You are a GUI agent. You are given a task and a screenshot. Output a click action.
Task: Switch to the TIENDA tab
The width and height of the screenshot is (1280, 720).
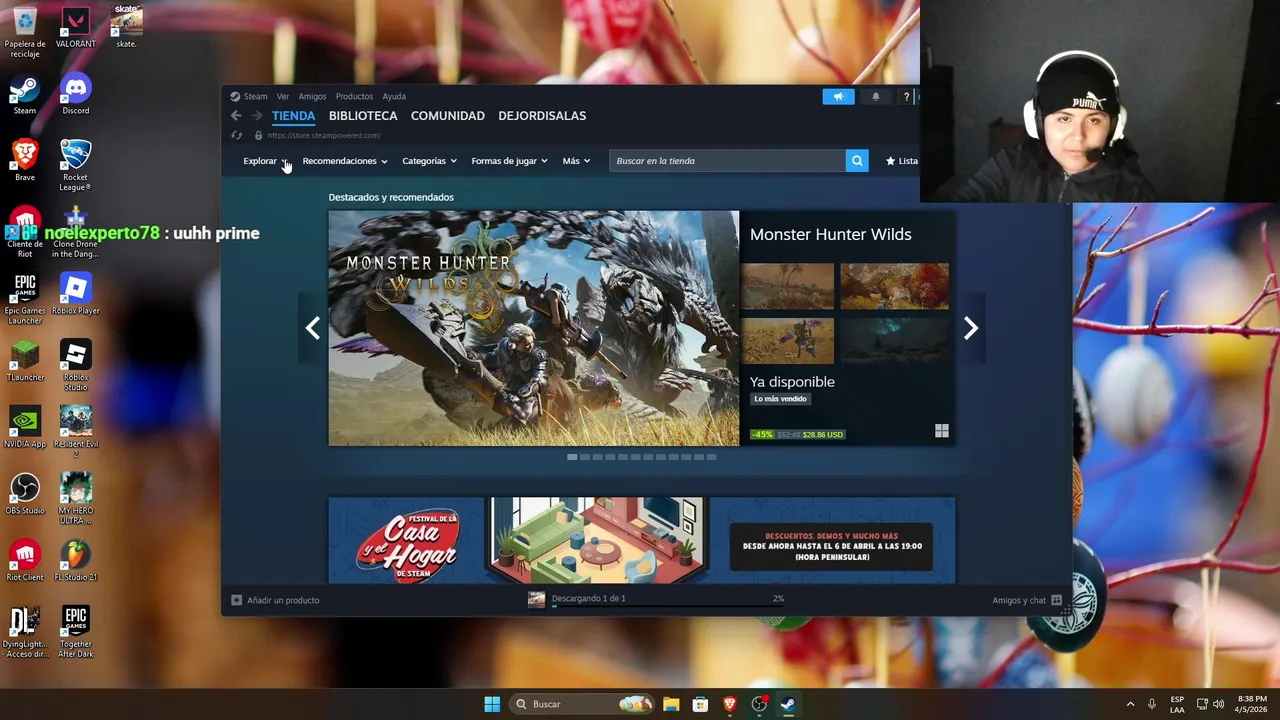click(294, 116)
